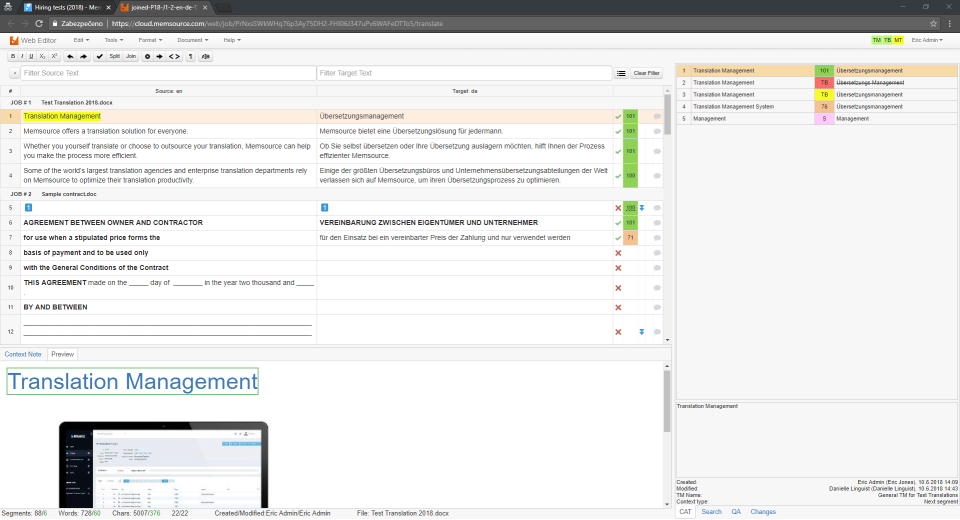Click the Clear Filter button
The width and height of the screenshot is (960, 520).
646,73
